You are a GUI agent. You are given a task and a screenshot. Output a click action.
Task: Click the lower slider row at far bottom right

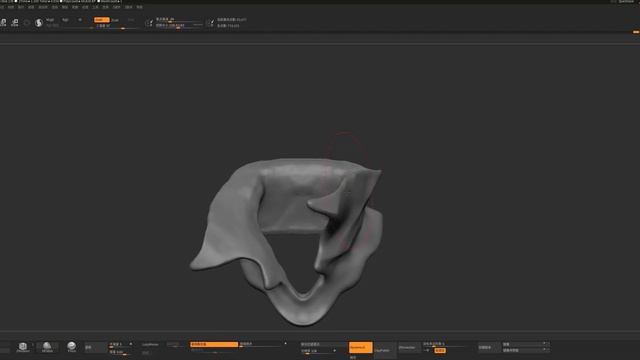[x=525, y=350]
